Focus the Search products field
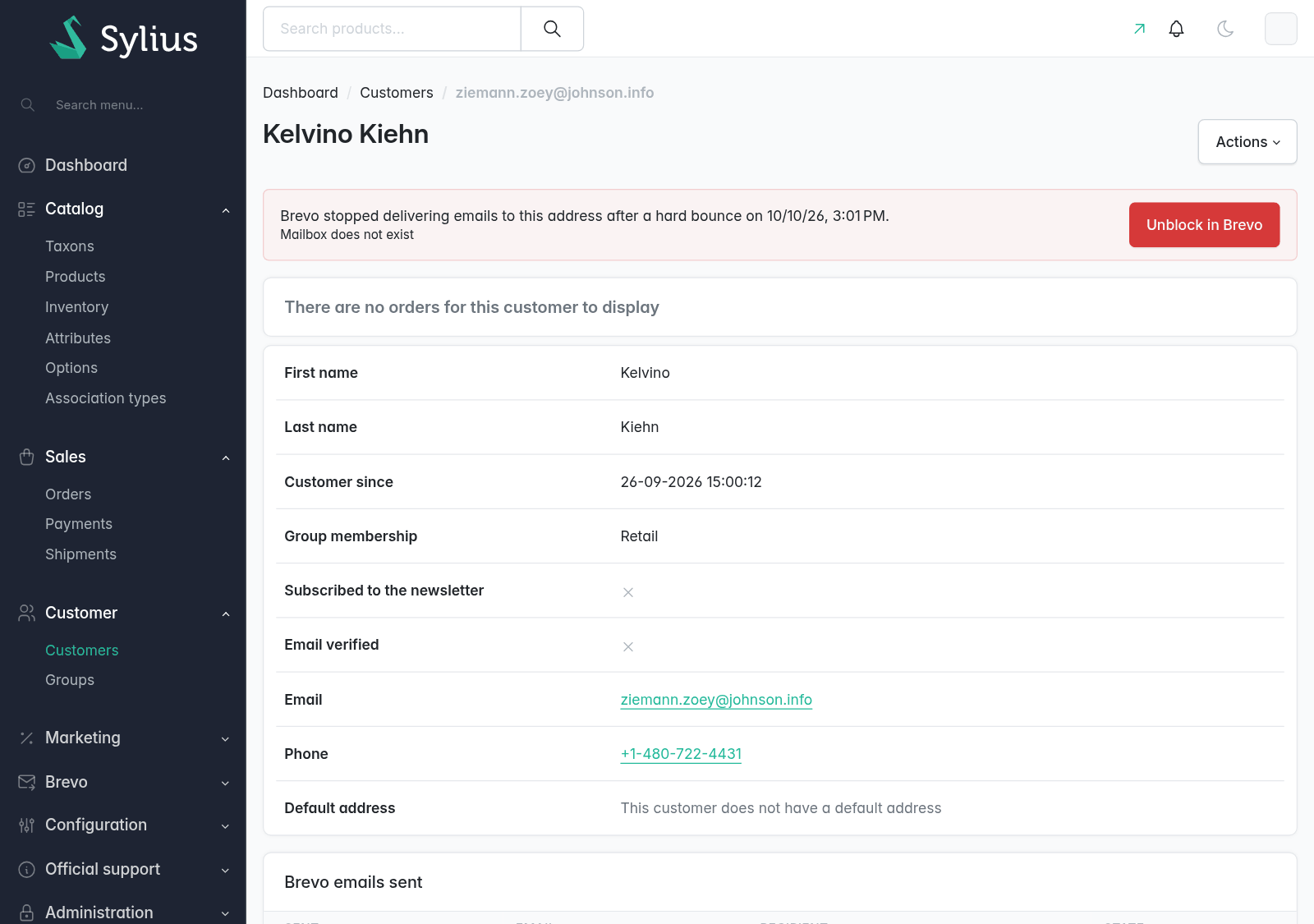 [392, 29]
